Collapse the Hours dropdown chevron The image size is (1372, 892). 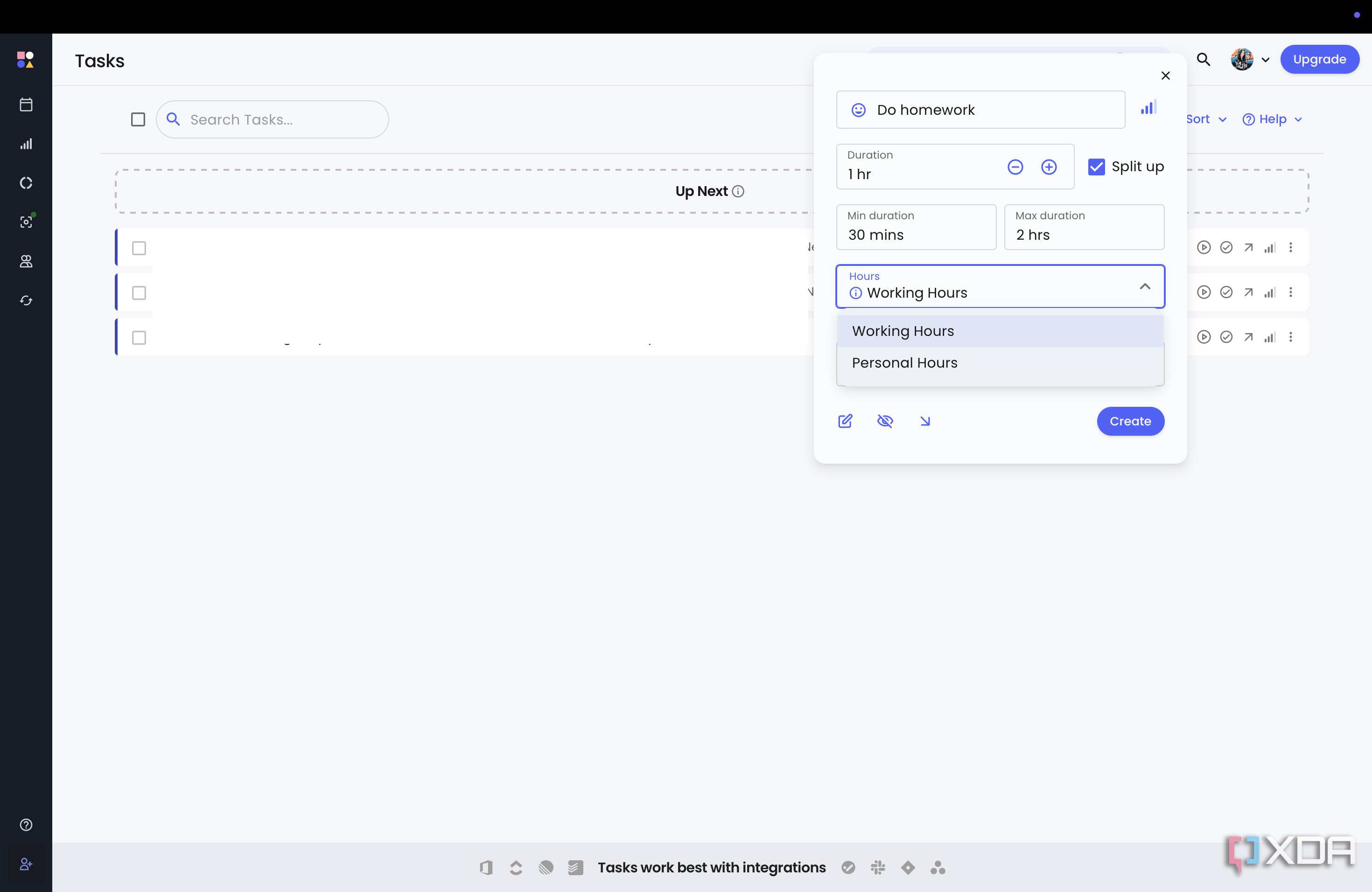point(1145,287)
